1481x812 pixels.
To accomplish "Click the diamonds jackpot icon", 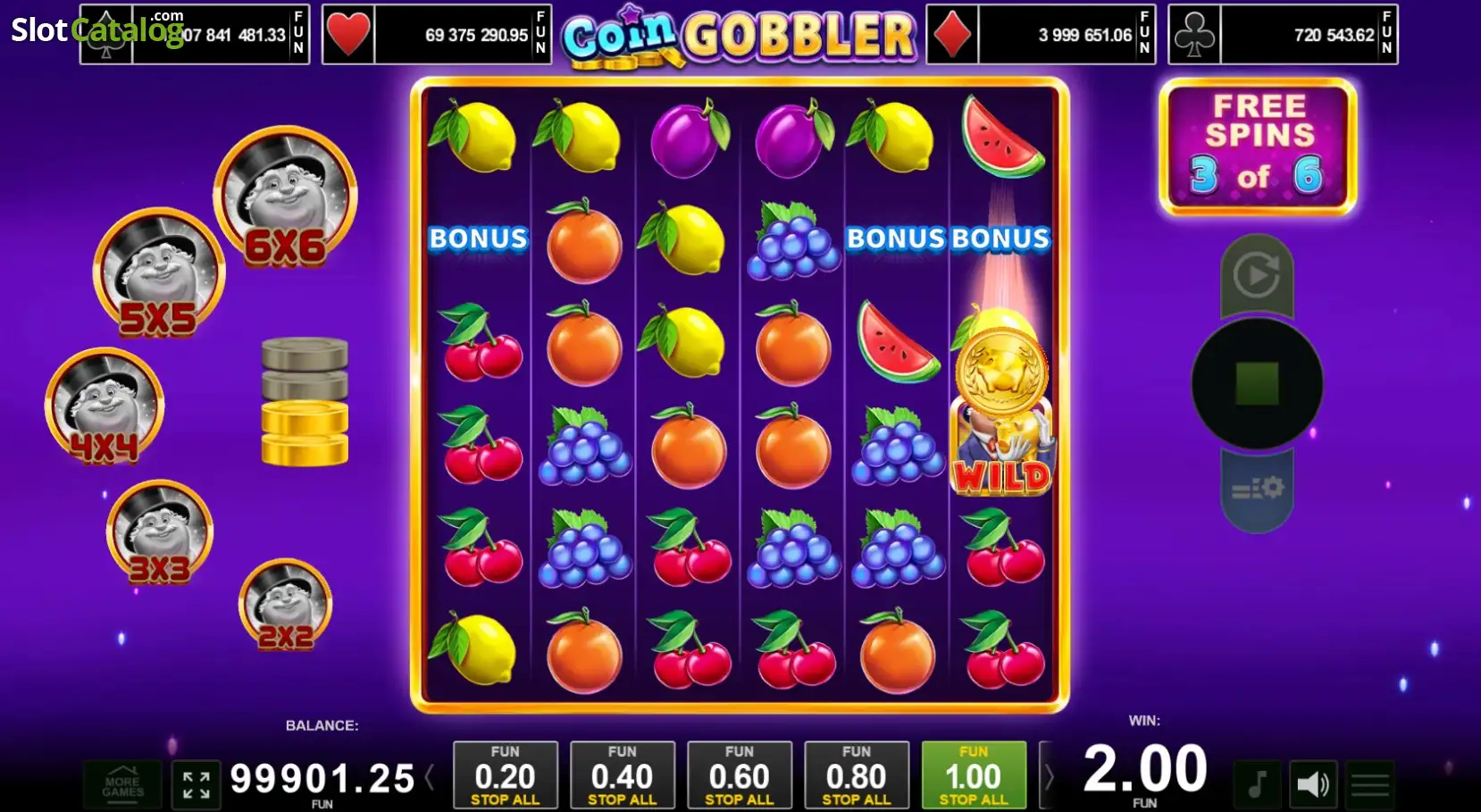I will 952,35.
